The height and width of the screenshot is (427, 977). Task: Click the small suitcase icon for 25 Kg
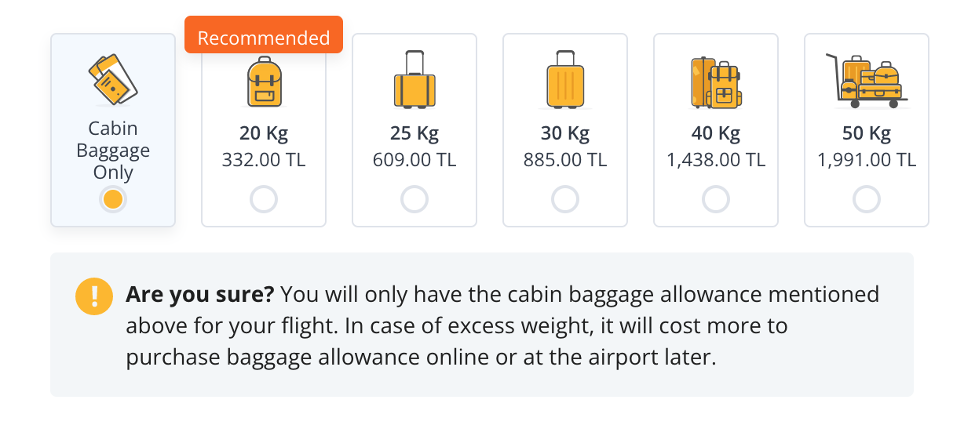[414, 81]
